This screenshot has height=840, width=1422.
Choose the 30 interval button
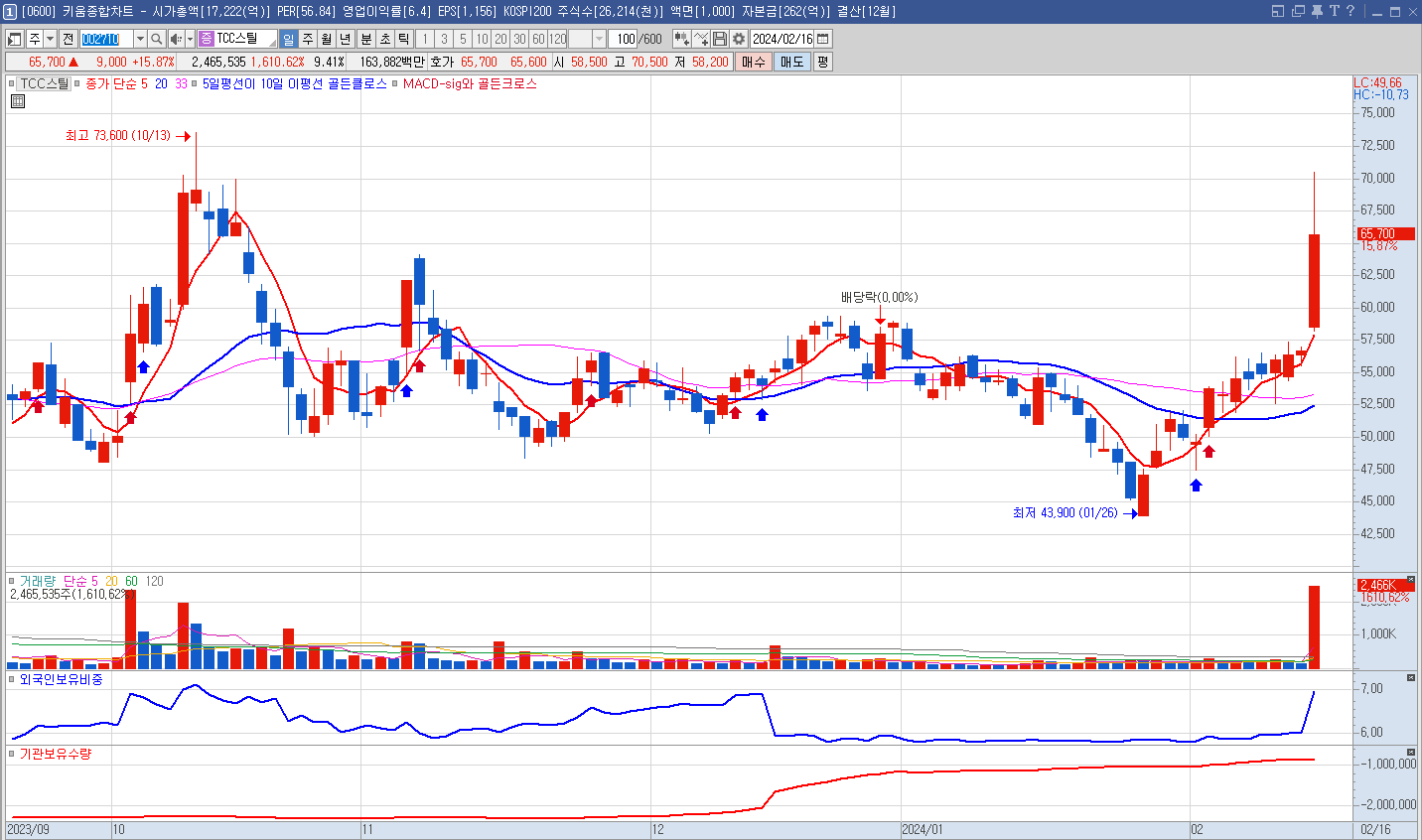click(519, 39)
